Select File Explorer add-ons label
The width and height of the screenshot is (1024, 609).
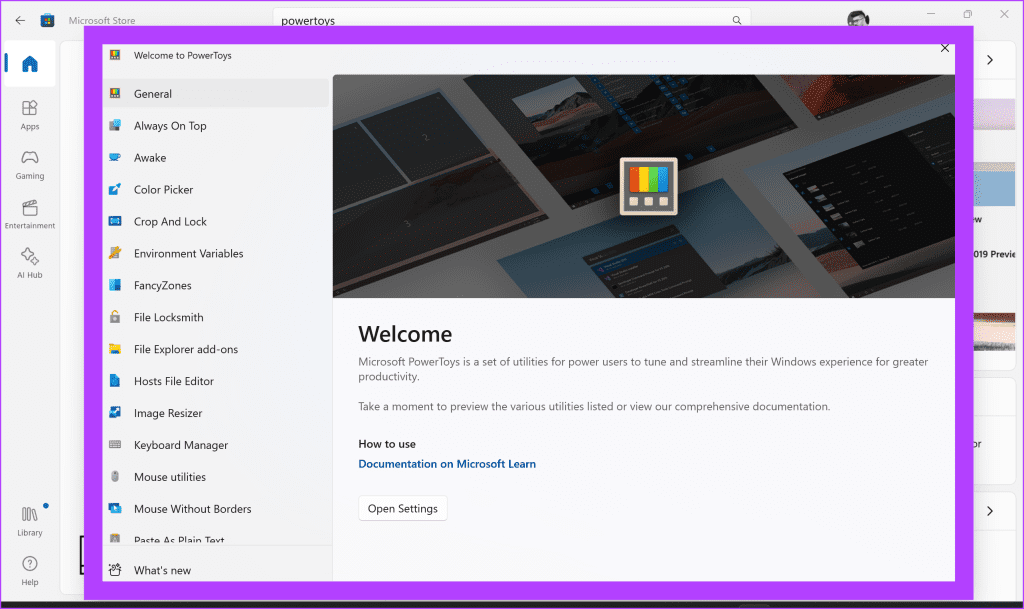click(x=186, y=349)
